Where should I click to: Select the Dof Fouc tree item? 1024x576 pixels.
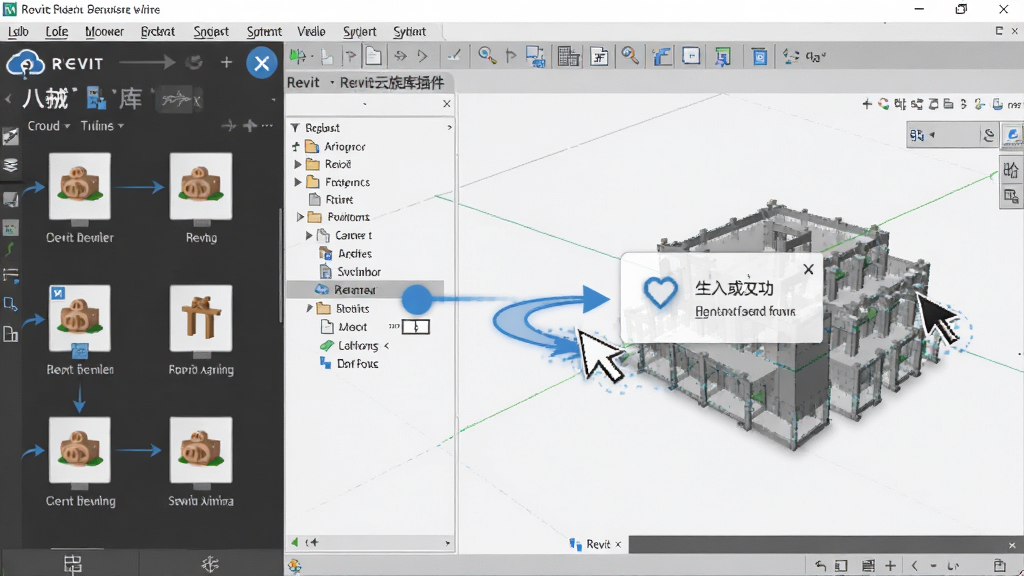pyautogui.click(x=349, y=363)
